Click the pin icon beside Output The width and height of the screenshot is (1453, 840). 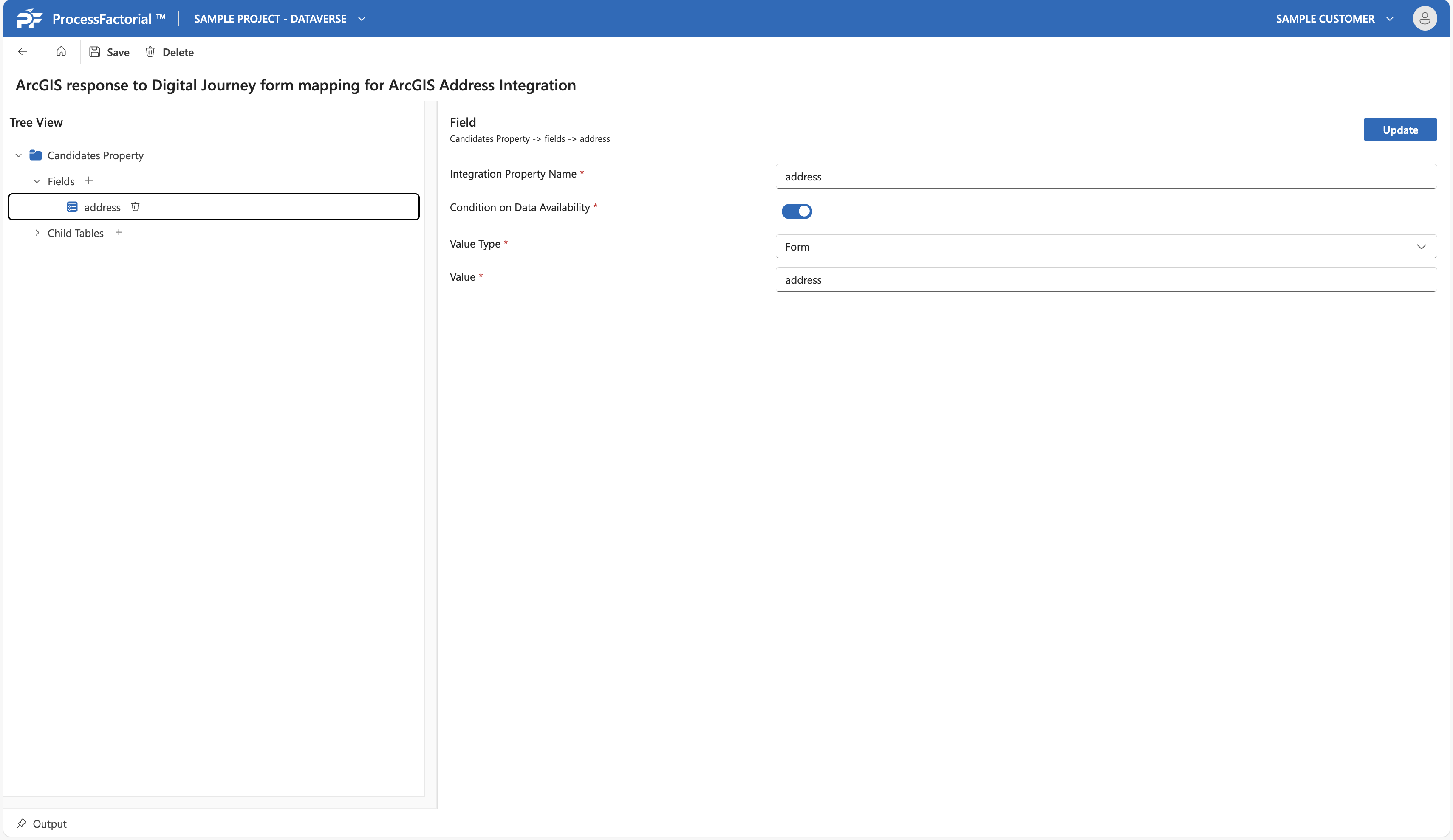coord(22,823)
